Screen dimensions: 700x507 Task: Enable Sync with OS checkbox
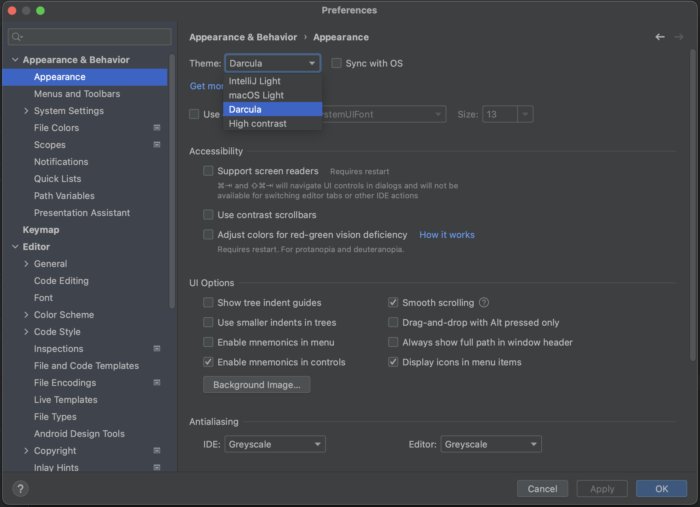336,63
